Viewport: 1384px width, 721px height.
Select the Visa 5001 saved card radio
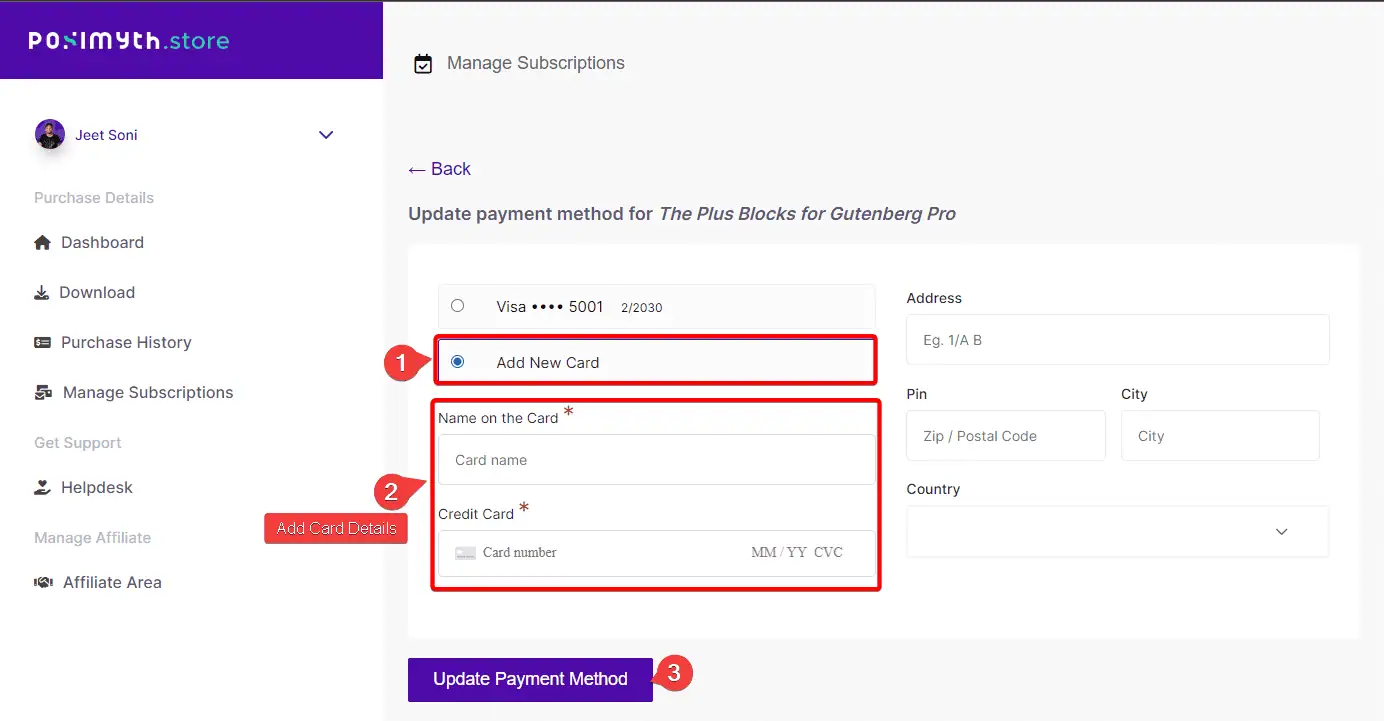pos(457,306)
